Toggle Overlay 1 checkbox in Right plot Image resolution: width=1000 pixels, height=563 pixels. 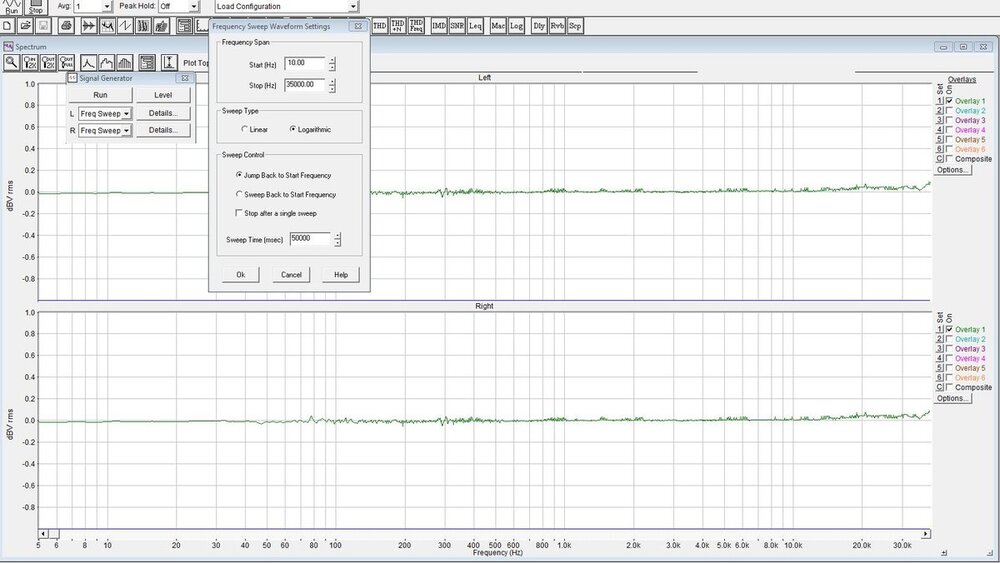click(x=950, y=329)
